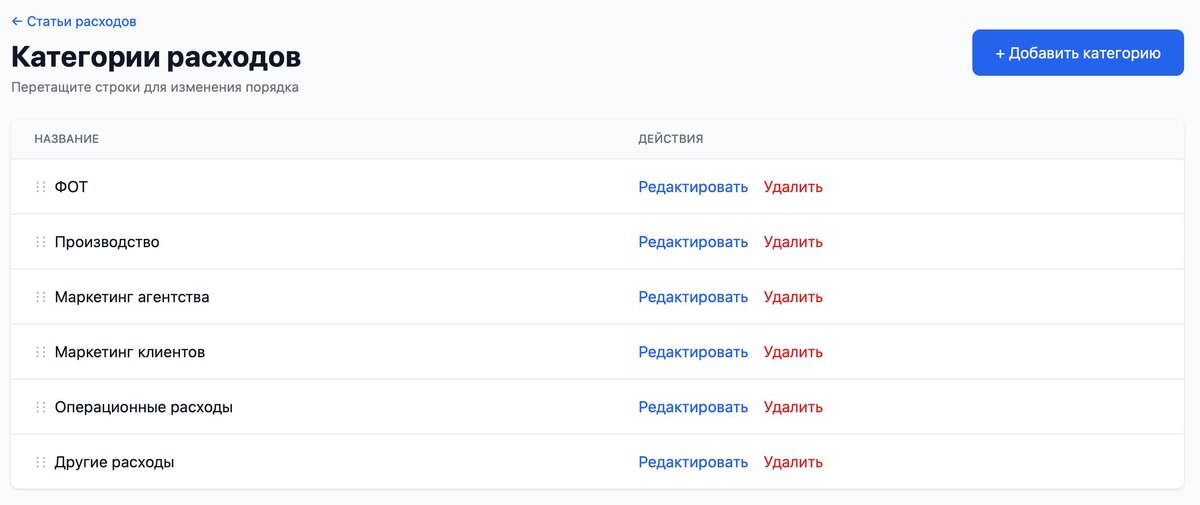This screenshot has height=505, width=1200.
Task: Click the drag handle beside ФОТ
Action: pyautogui.click(x=41, y=187)
